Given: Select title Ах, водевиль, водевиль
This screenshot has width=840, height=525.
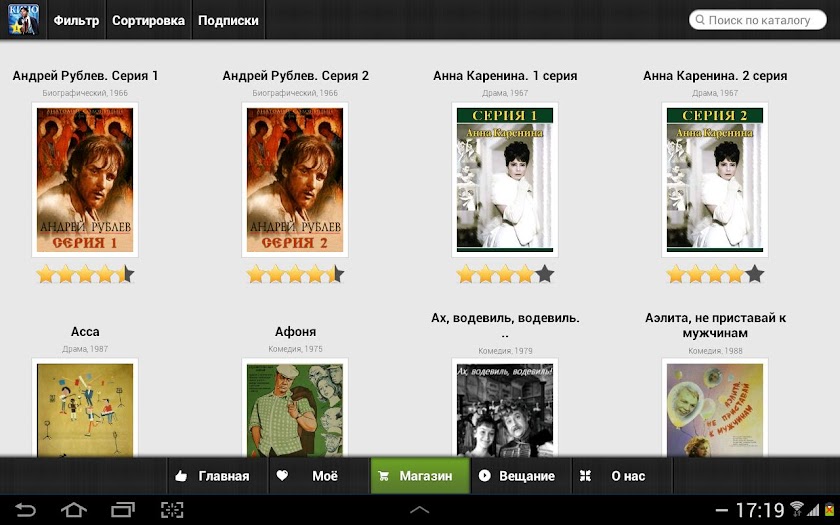Looking at the screenshot, I should (505, 325).
